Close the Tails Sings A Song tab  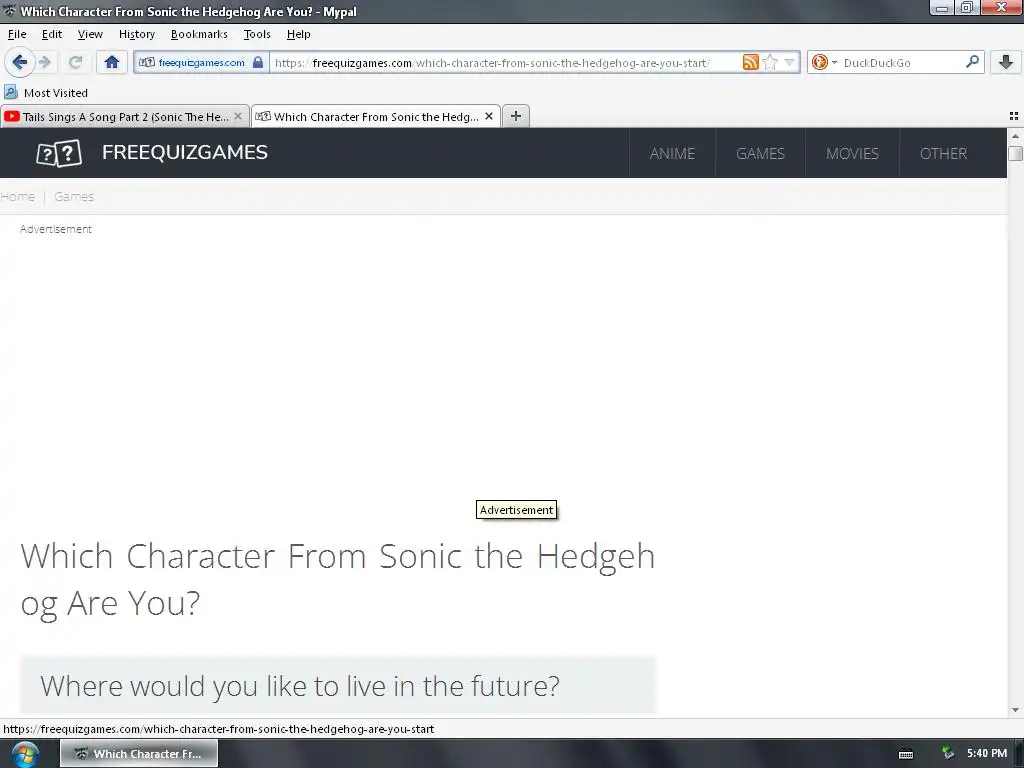point(238,116)
